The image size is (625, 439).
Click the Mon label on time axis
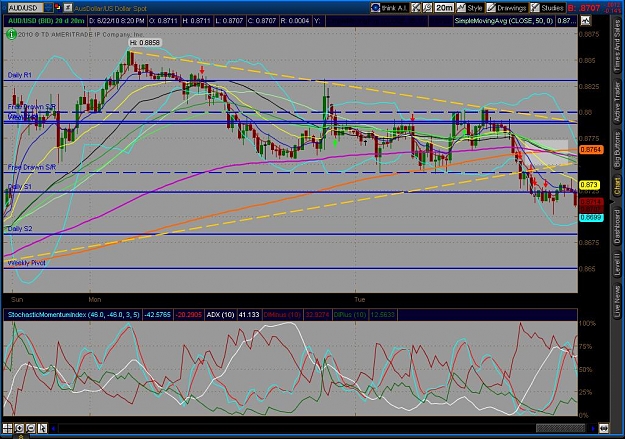pos(95,299)
